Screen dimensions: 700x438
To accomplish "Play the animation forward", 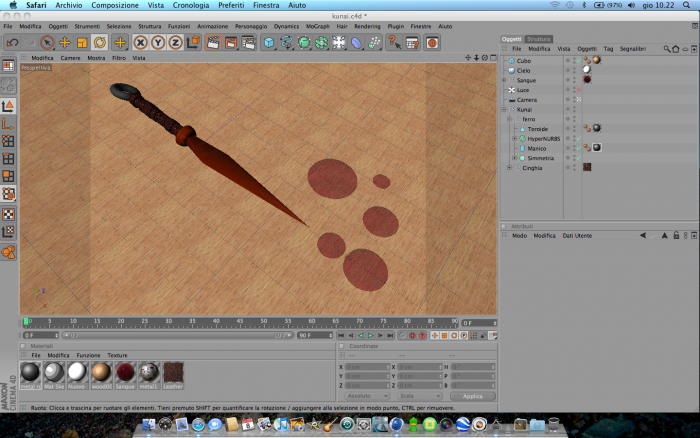I will click(370, 335).
